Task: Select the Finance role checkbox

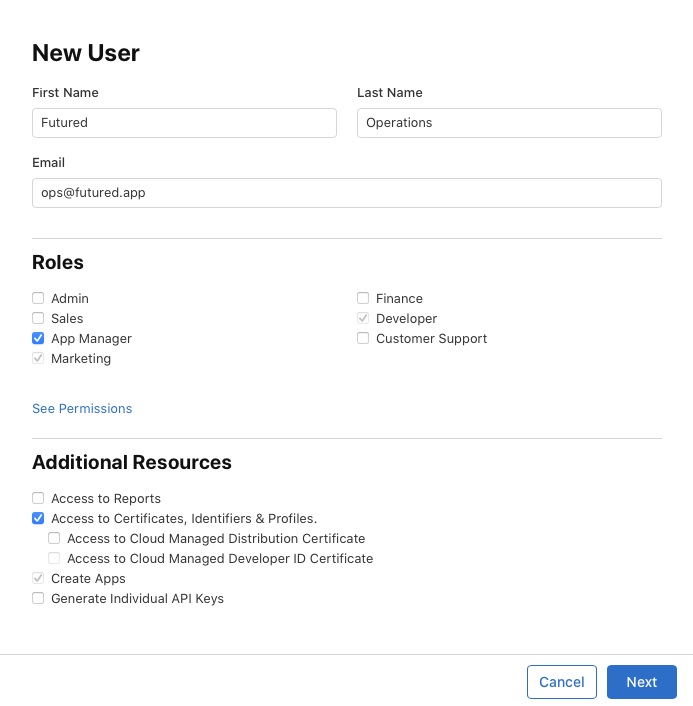Action: pyautogui.click(x=363, y=298)
